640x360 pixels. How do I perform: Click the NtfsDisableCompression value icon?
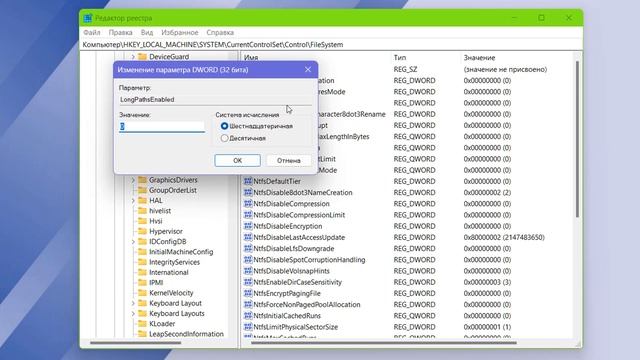click(x=248, y=203)
